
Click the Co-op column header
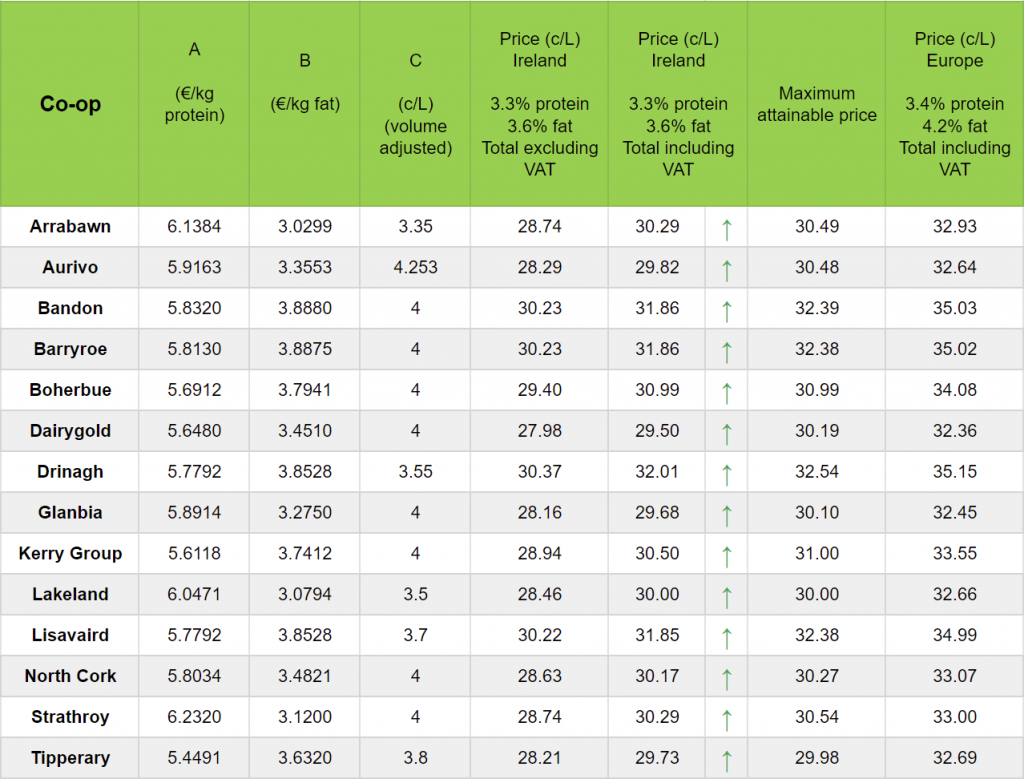(70, 104)
